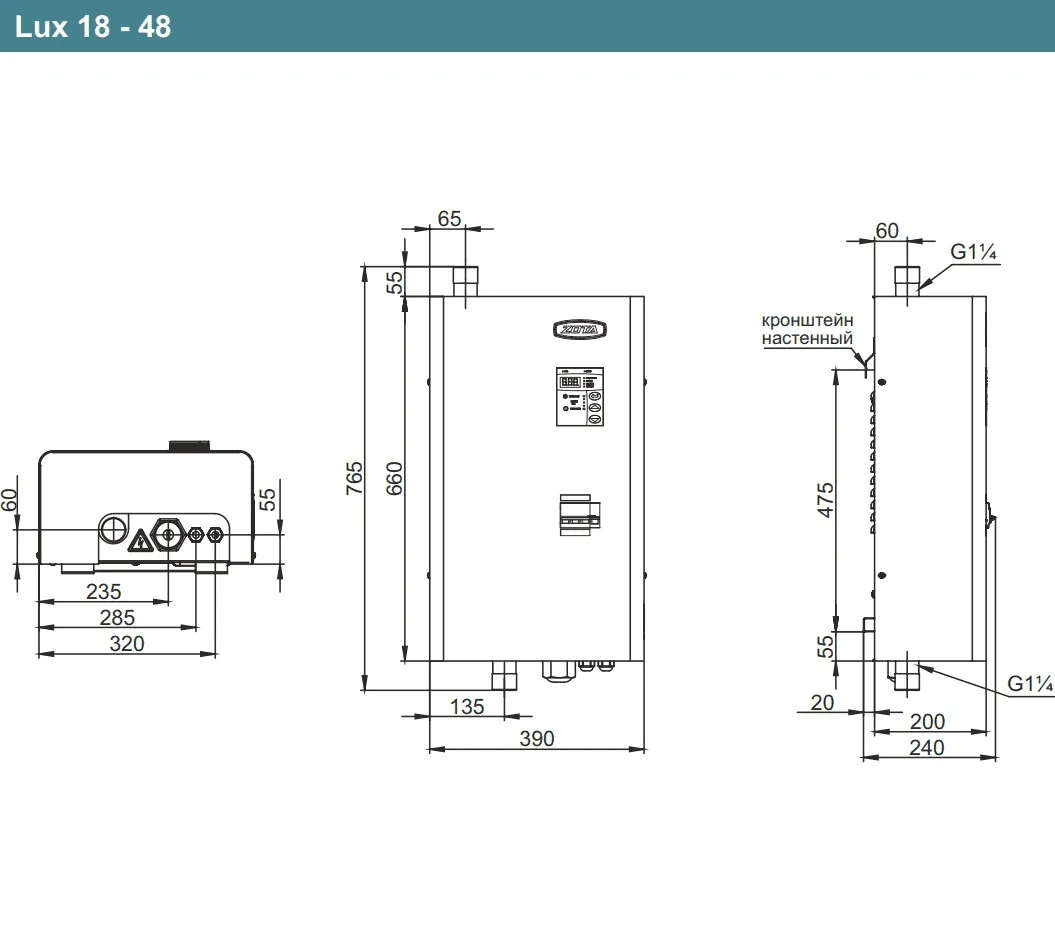This screenshot has width=1055, height=950.
Task: Click the 200 depth dimension
Action: pyautogui.click(x=927, y=721)
